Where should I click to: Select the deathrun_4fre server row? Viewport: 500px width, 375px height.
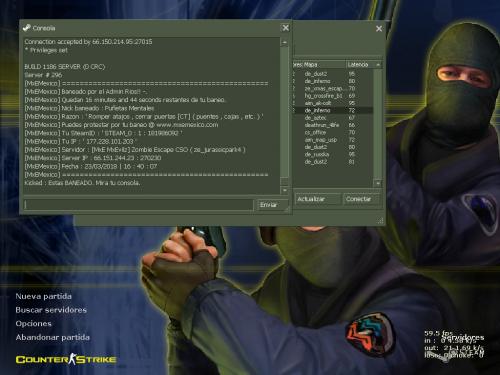(333, 125)
